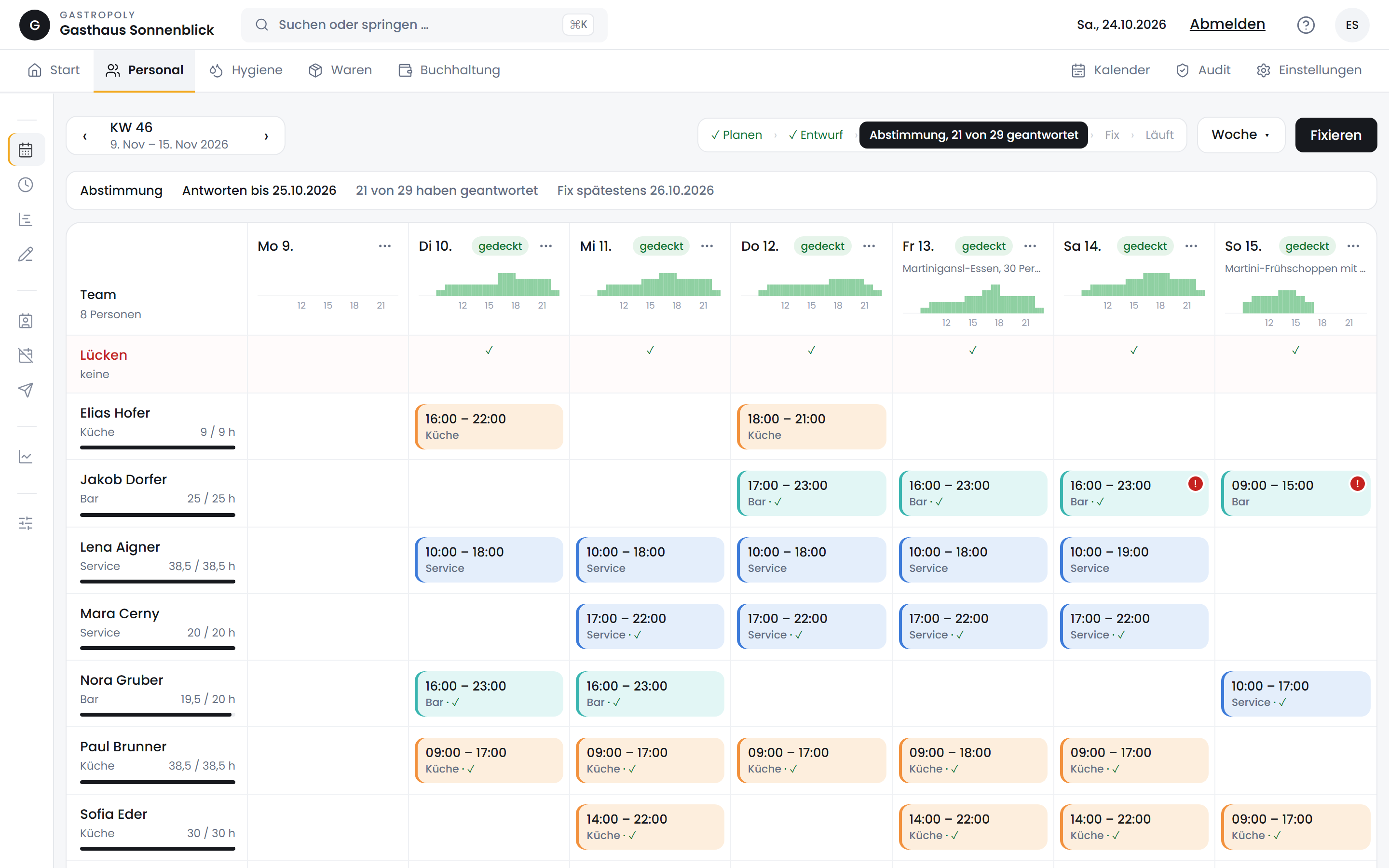Screen dimensions: 1389x868
Task: Open the Buchhaltung tab
Action: (449, 70)
